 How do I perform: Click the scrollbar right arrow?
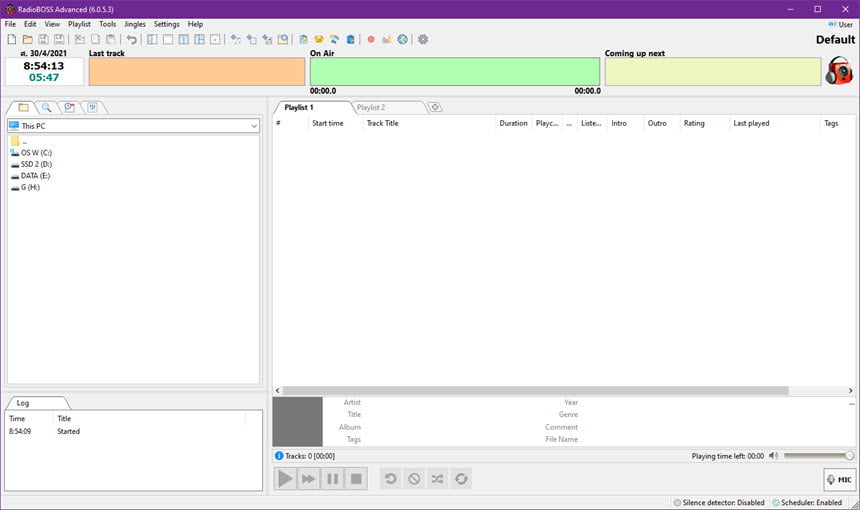[x=851, y=390]
